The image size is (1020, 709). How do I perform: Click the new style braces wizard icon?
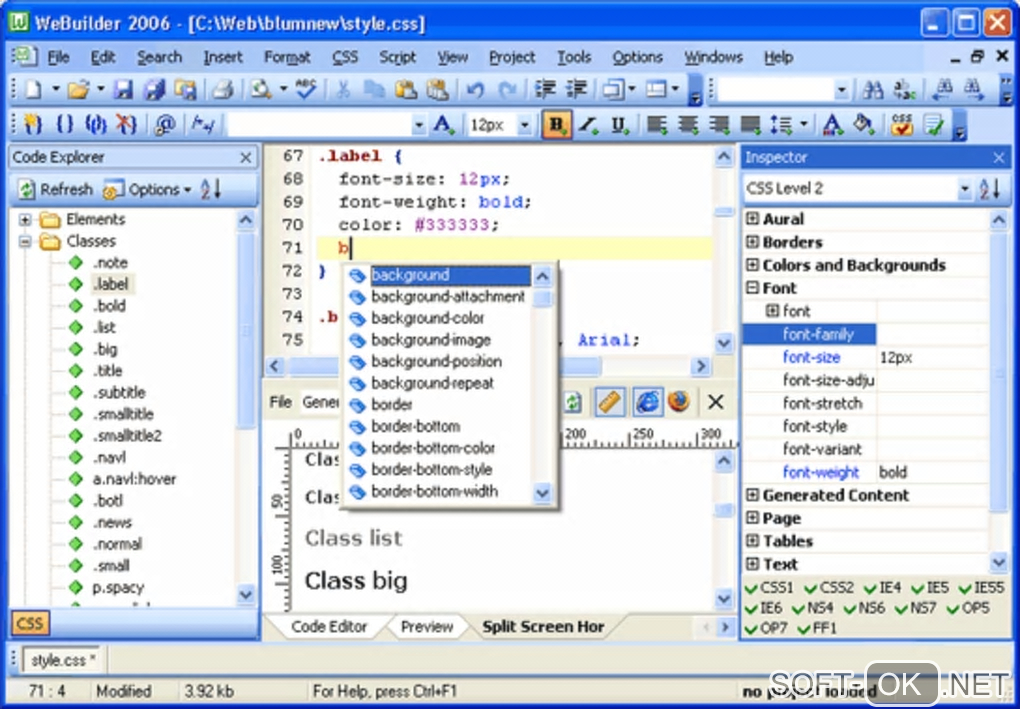pyautogui.click(x=32, y=124)
